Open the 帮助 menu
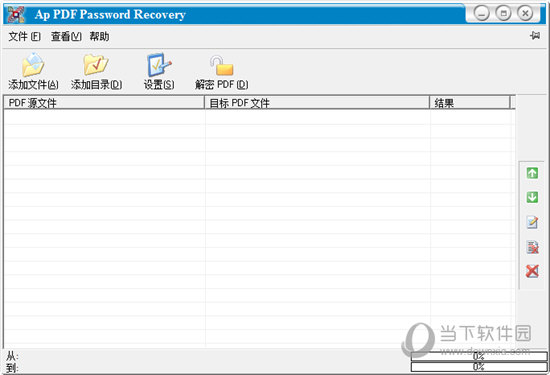The image size is (550, 375). pyautogui.click(x=99, y=36)
